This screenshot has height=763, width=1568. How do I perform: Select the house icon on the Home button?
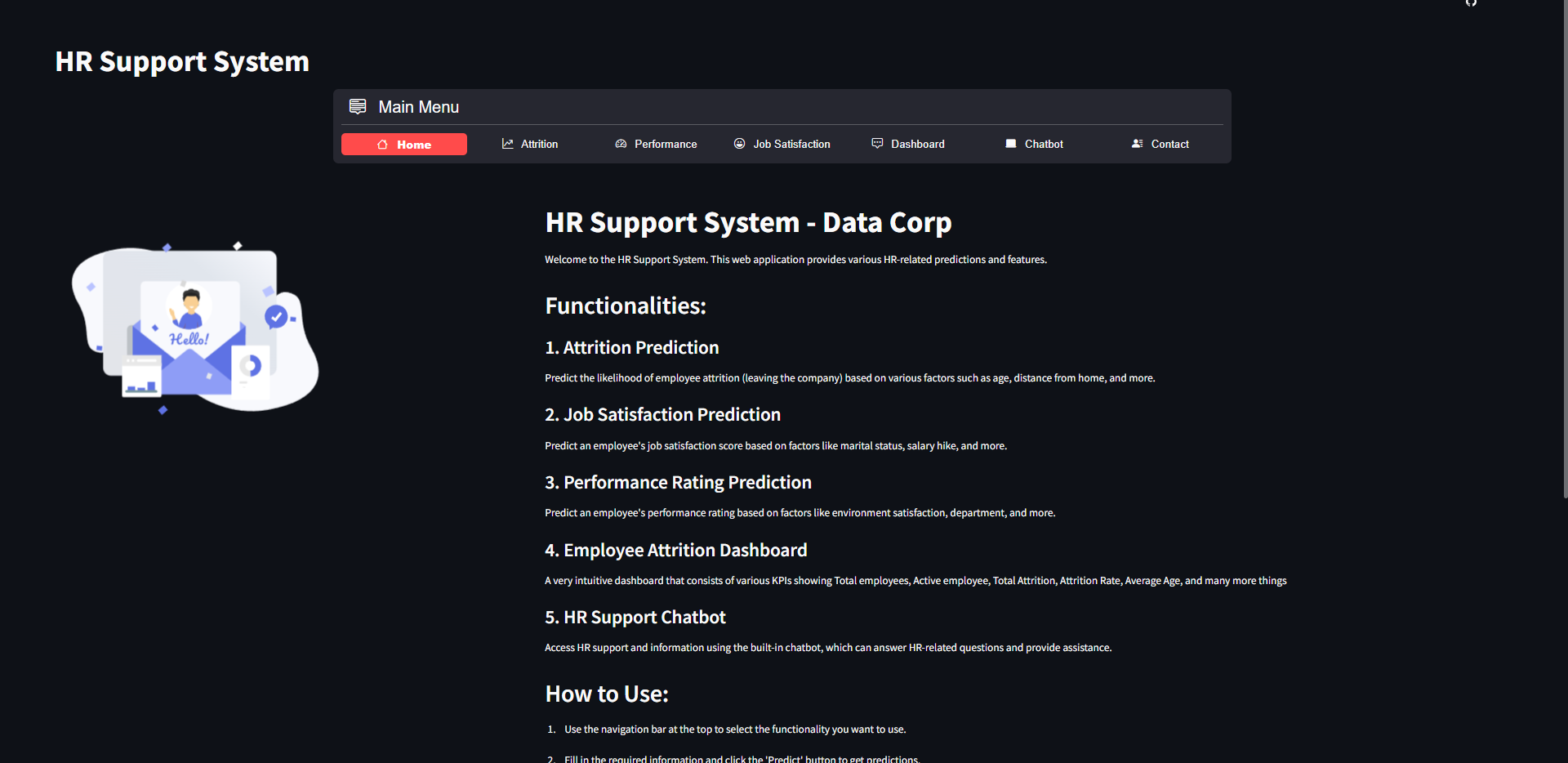[382, 144]
